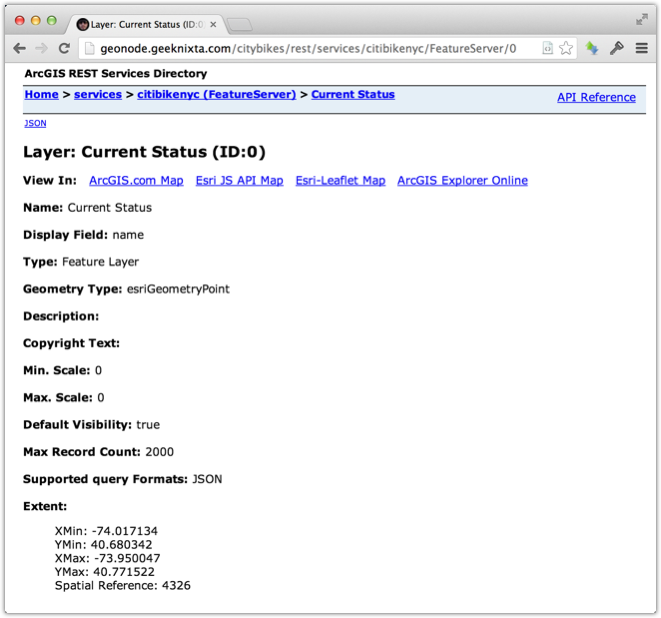The width and height of the screenshot is (661, 618).
Task: Click the browser forward arrow
Action: pos(41,48)
